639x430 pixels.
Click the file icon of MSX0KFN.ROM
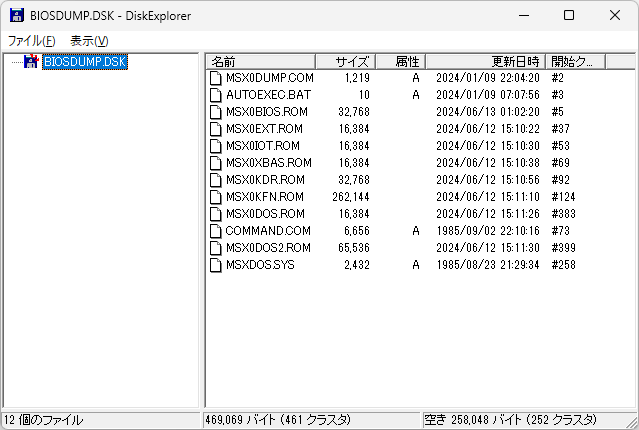pos(216,197)
